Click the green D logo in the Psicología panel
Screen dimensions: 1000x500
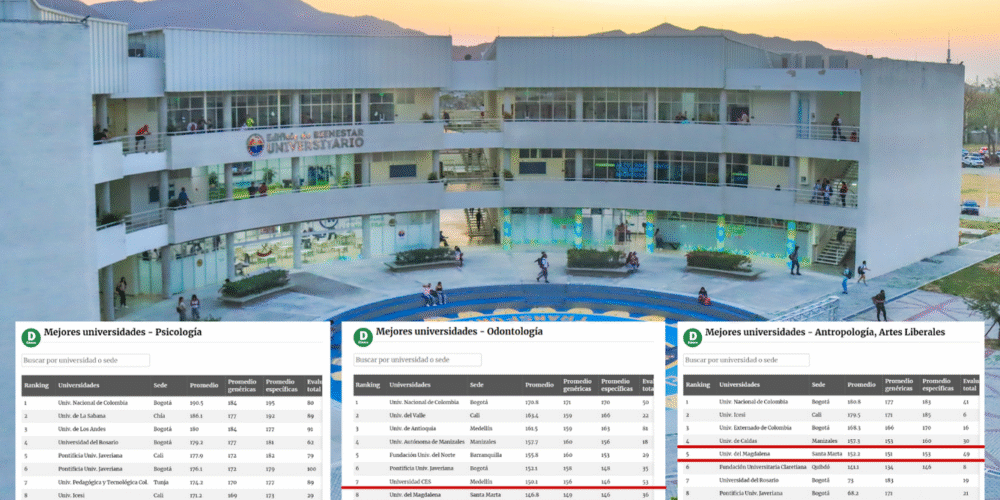click(32, 338)
